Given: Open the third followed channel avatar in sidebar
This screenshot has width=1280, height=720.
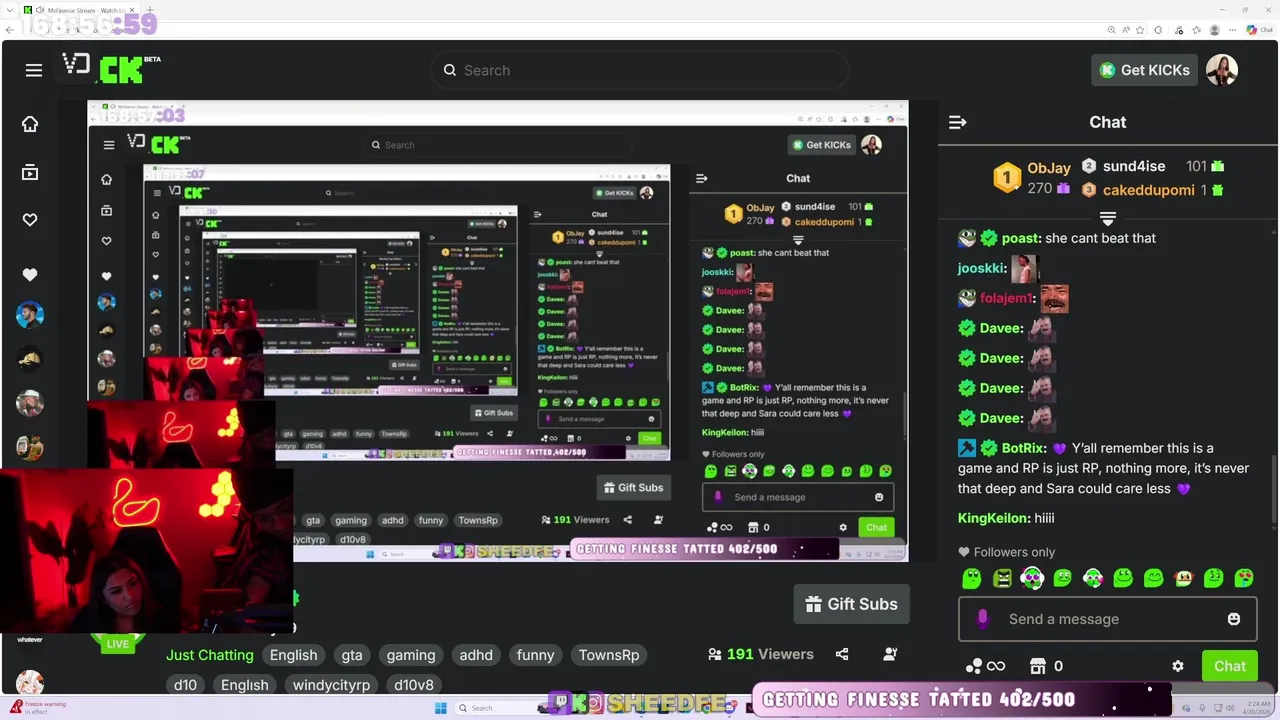Looking at the screenshot, I should [x=30, y=403].
